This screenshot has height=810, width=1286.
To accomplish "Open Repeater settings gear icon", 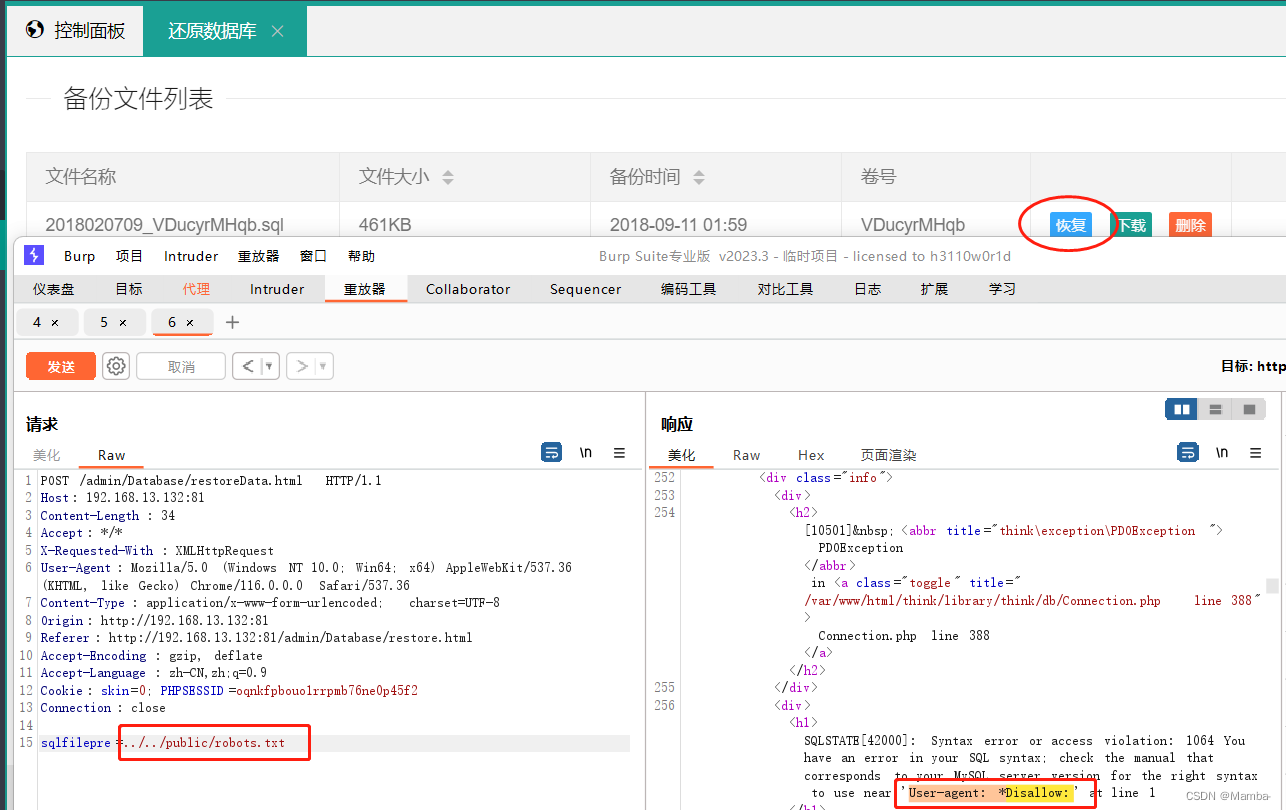I will point(116,366).
